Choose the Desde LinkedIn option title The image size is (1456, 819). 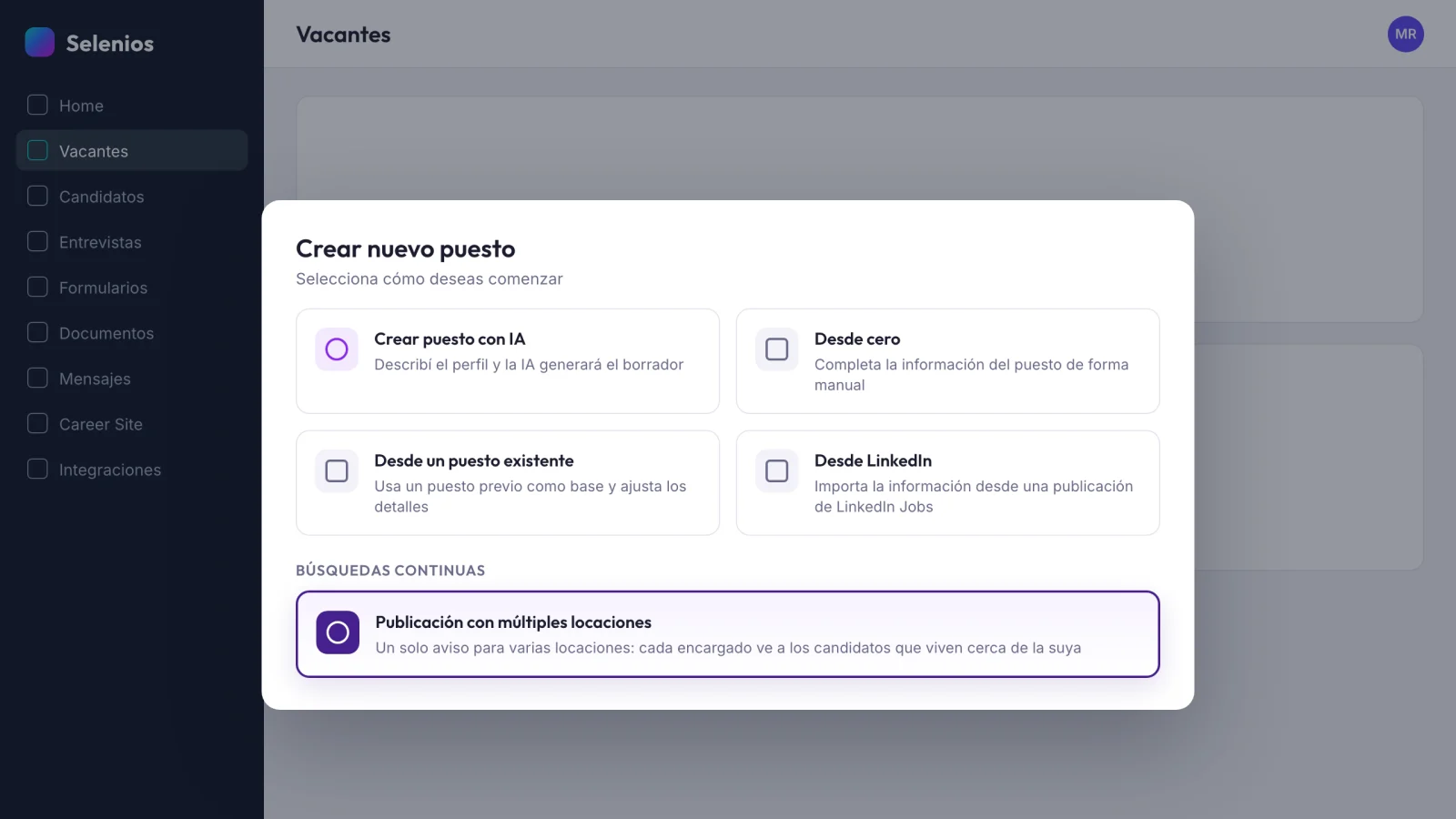click(873, 460)
